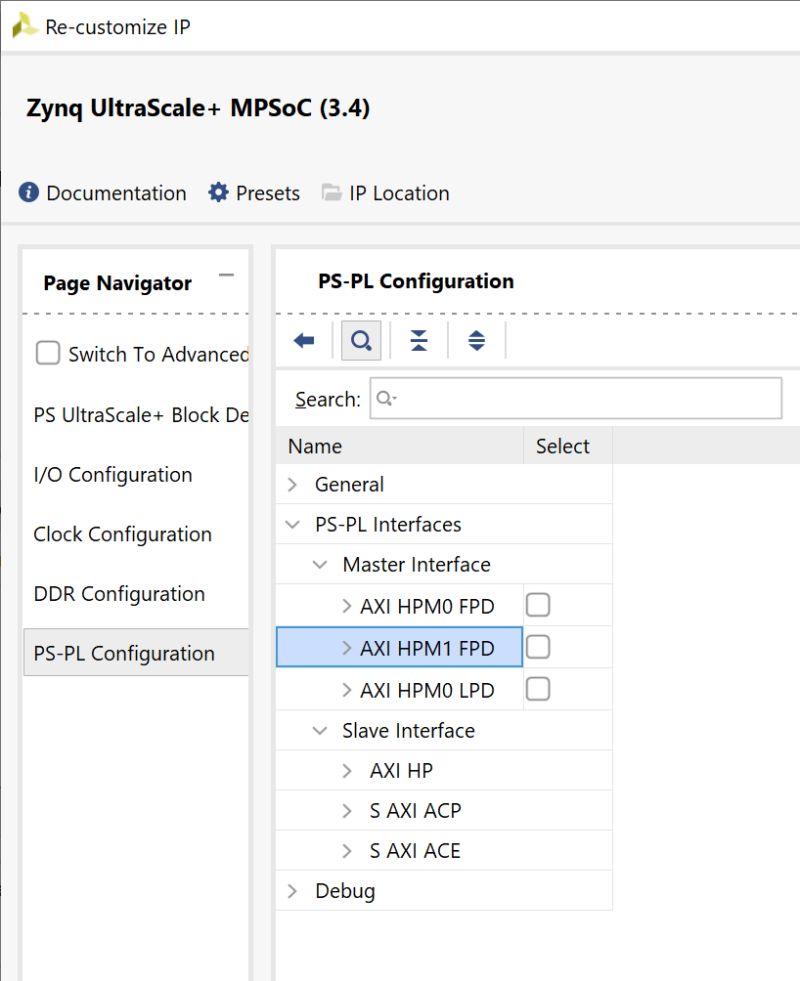This screenshot has height=981, width=800.
Task: Click the back arrow in configuration toolbar
Action: 301,340
